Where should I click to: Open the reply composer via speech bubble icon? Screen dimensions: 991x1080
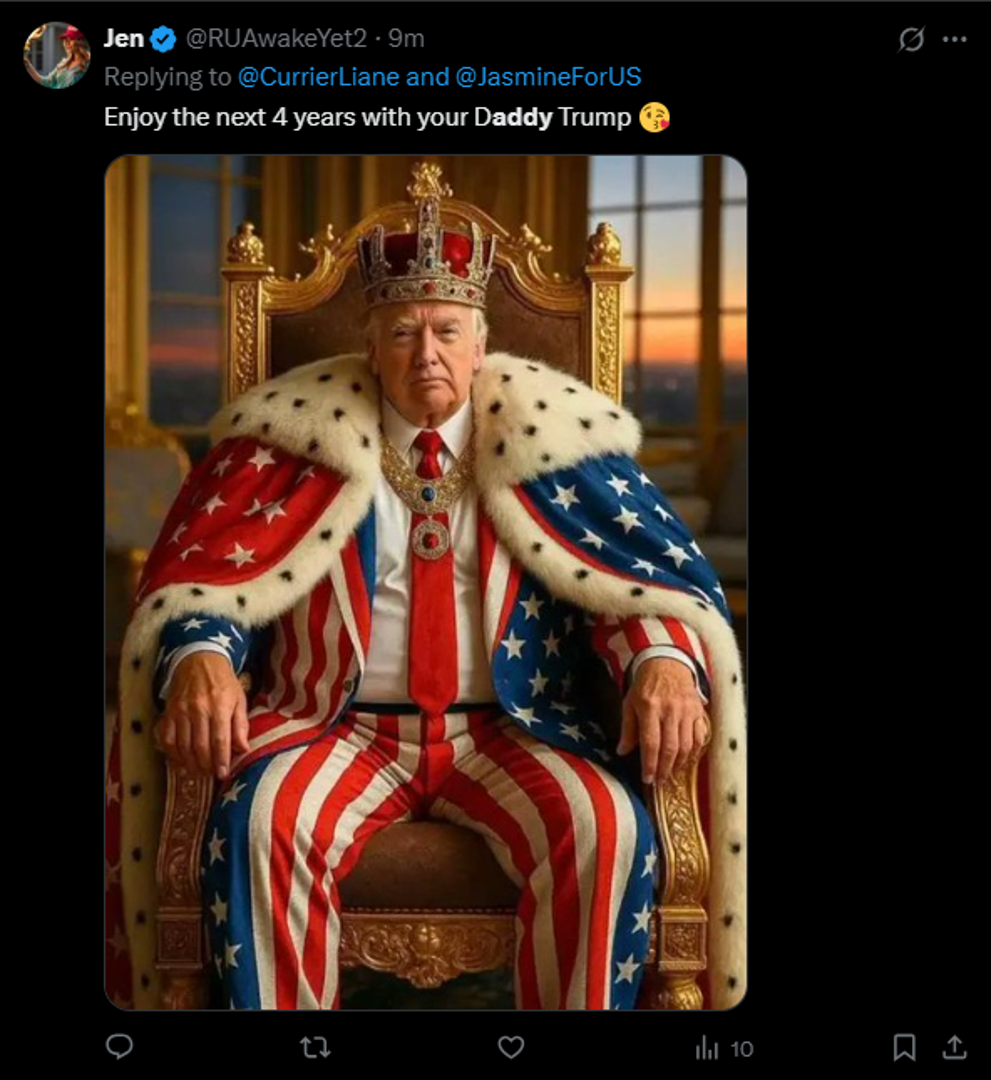click(120, 1047)
